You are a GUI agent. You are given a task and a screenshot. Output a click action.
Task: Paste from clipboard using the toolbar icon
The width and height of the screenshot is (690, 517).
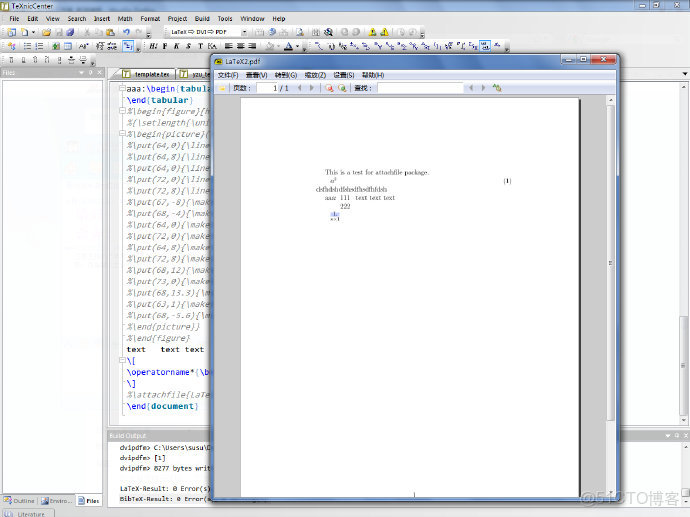point(110,32)
